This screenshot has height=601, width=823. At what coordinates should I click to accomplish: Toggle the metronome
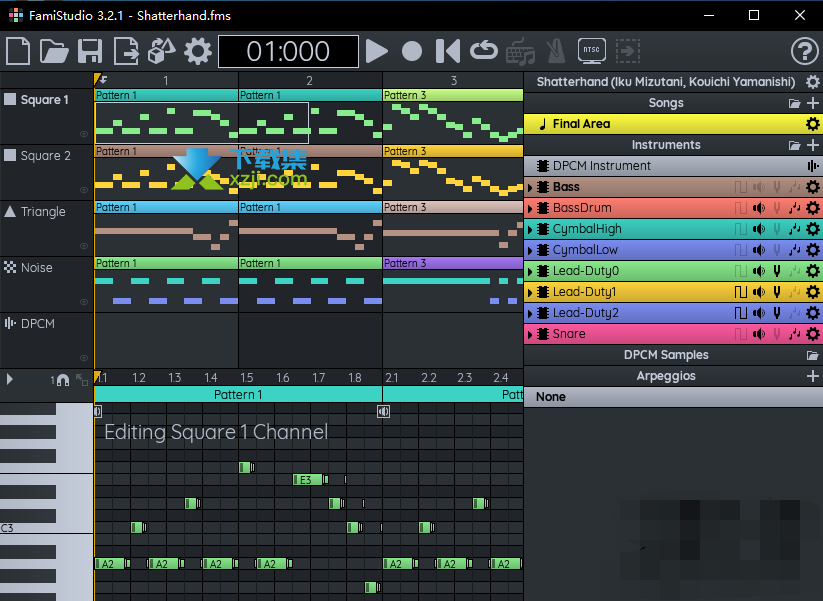tap(556, 51)
